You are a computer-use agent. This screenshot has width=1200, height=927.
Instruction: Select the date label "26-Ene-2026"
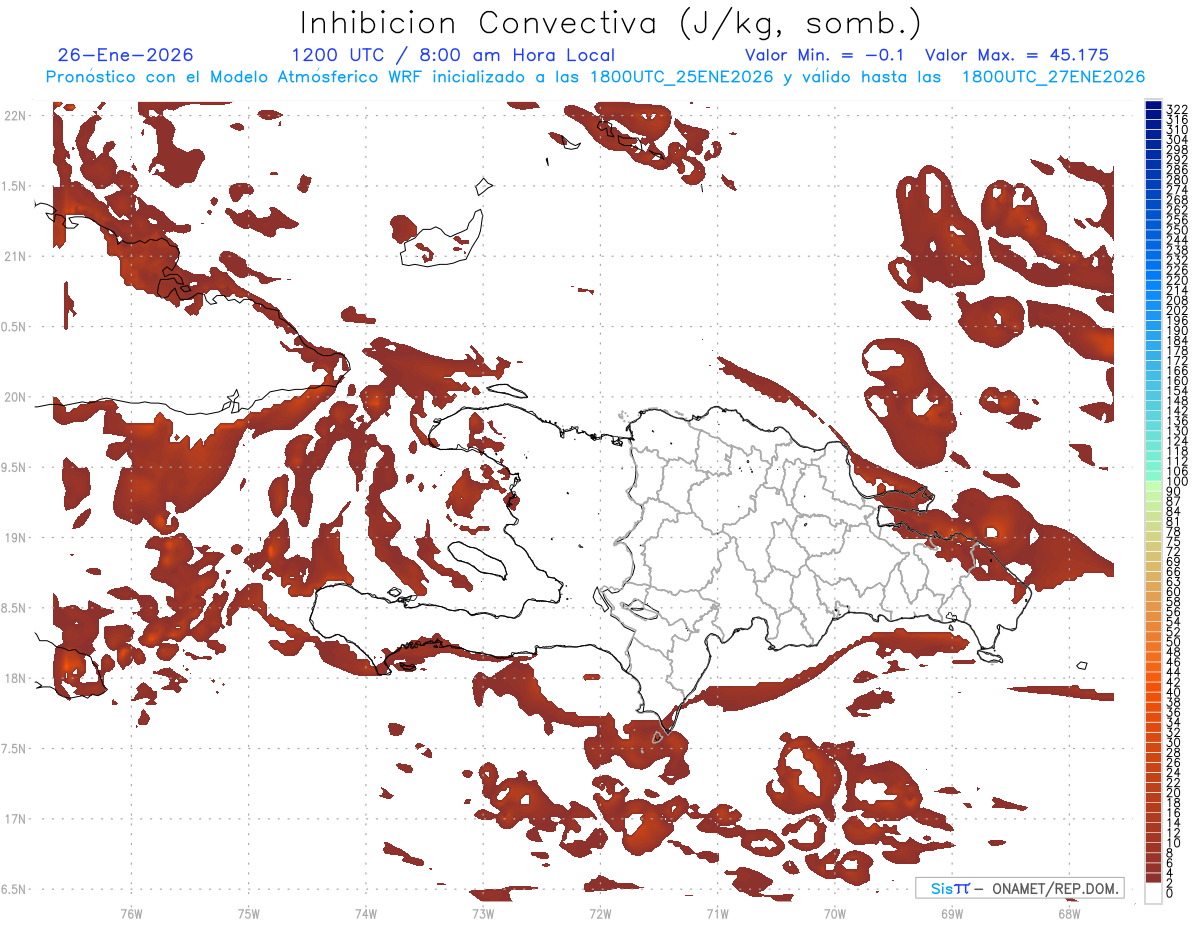(126, 56)
